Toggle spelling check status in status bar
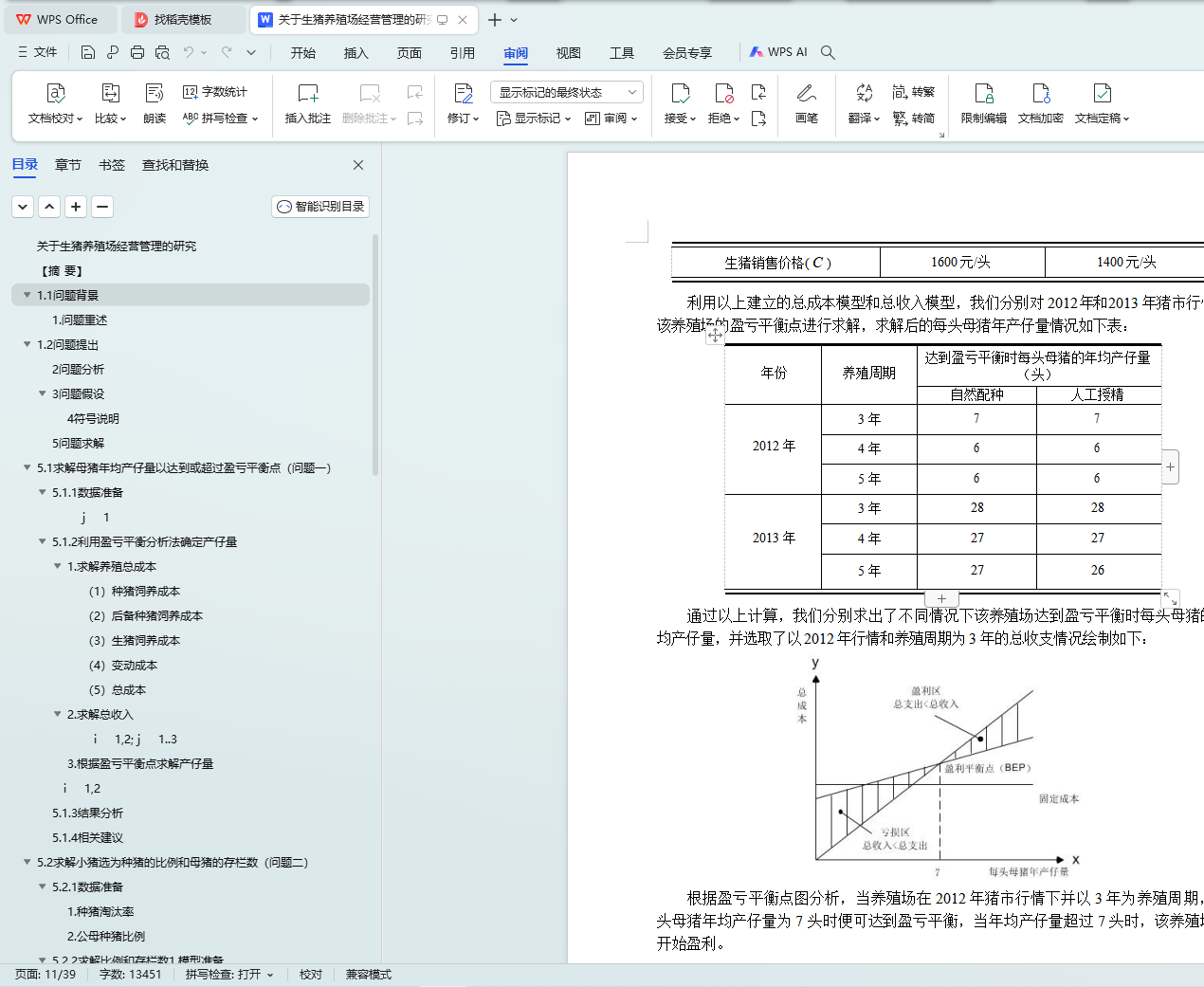 coord(229,975)
